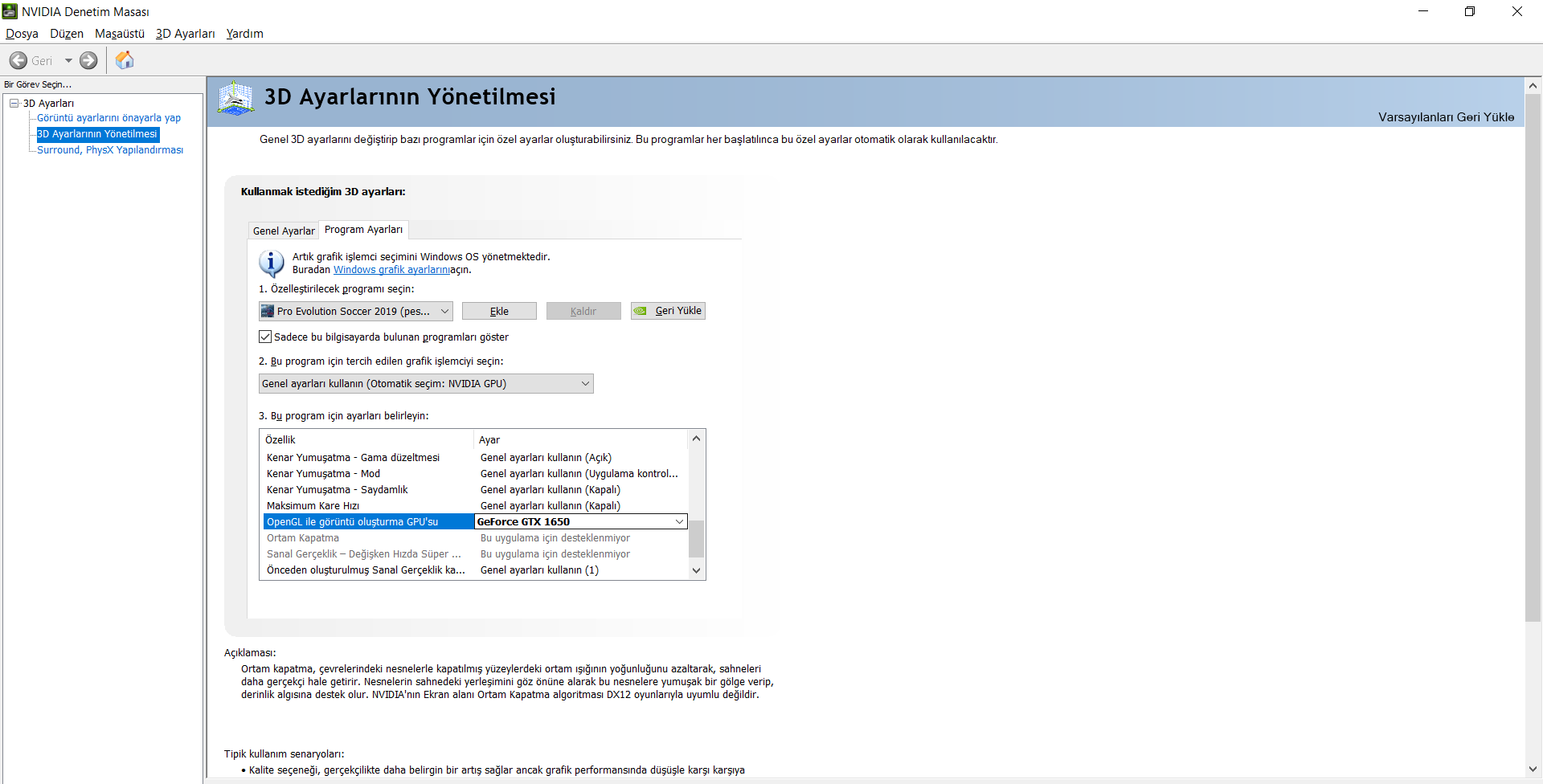Select '3D Ayarlarının Yönetilmesi' tree item
This screenshot has height=784, width=1543.
click(97, 134)
